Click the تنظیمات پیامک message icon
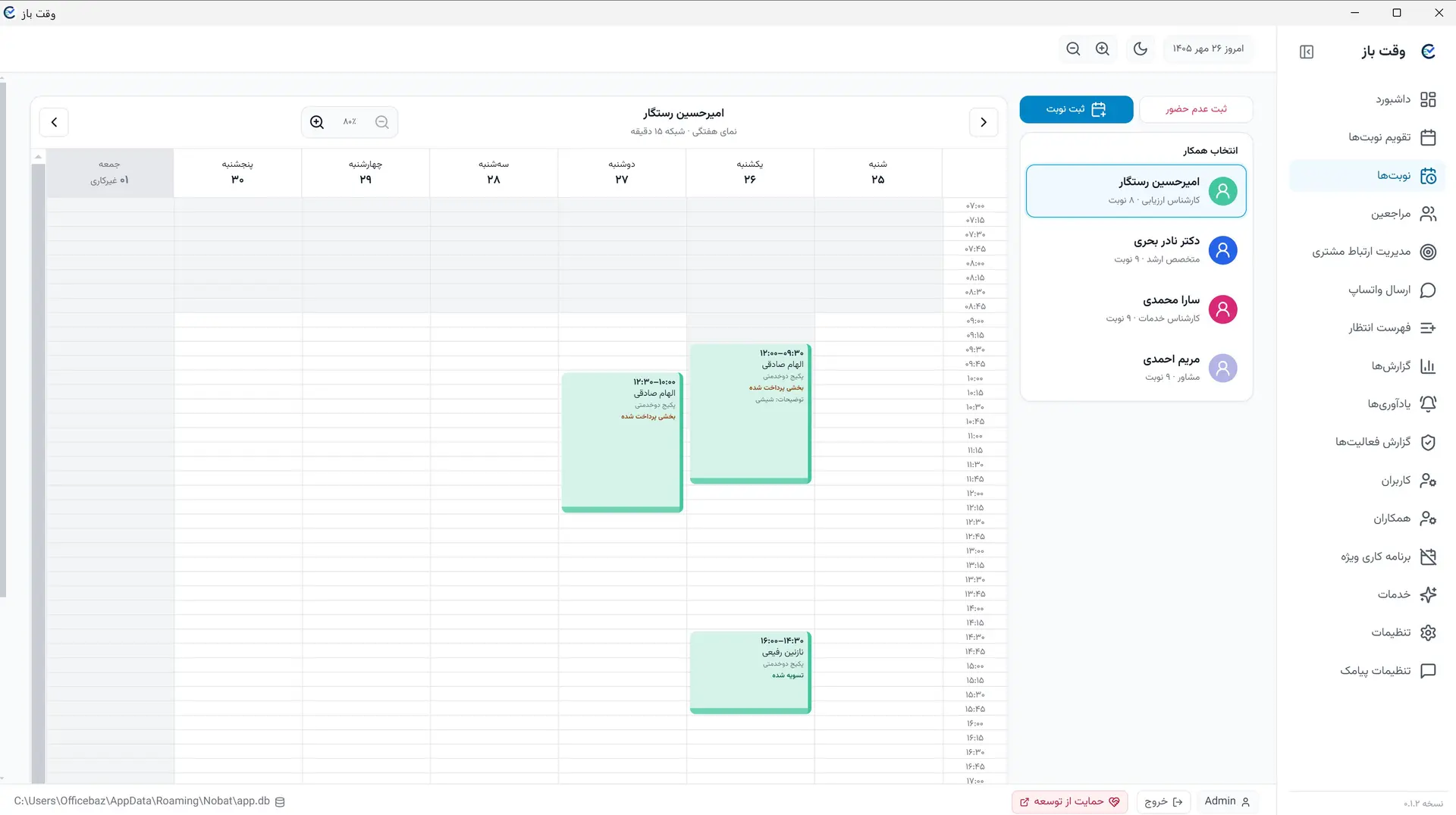 [x=1428, y=670]
